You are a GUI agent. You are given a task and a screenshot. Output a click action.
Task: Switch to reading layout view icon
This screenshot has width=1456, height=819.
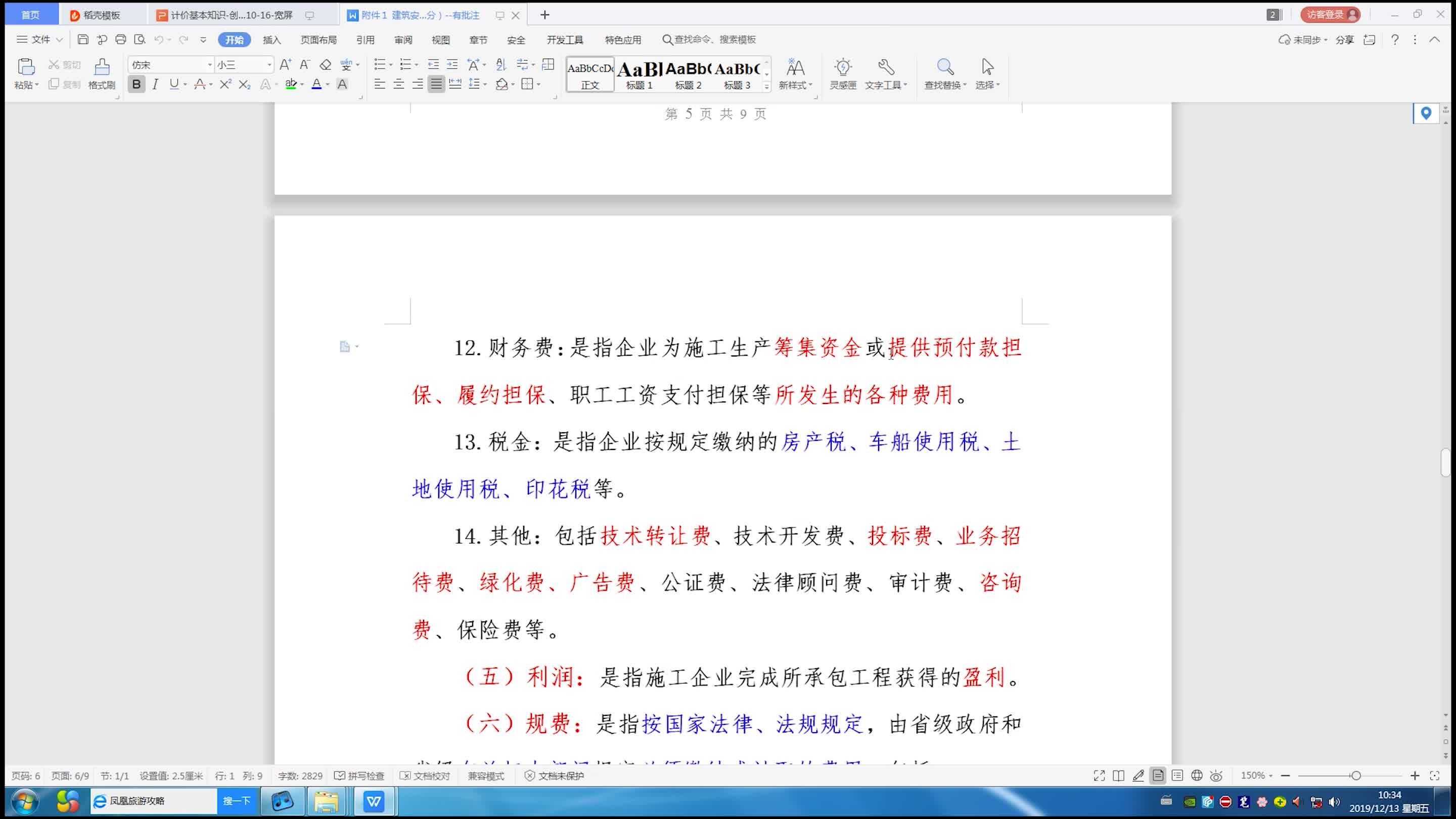1119,776
